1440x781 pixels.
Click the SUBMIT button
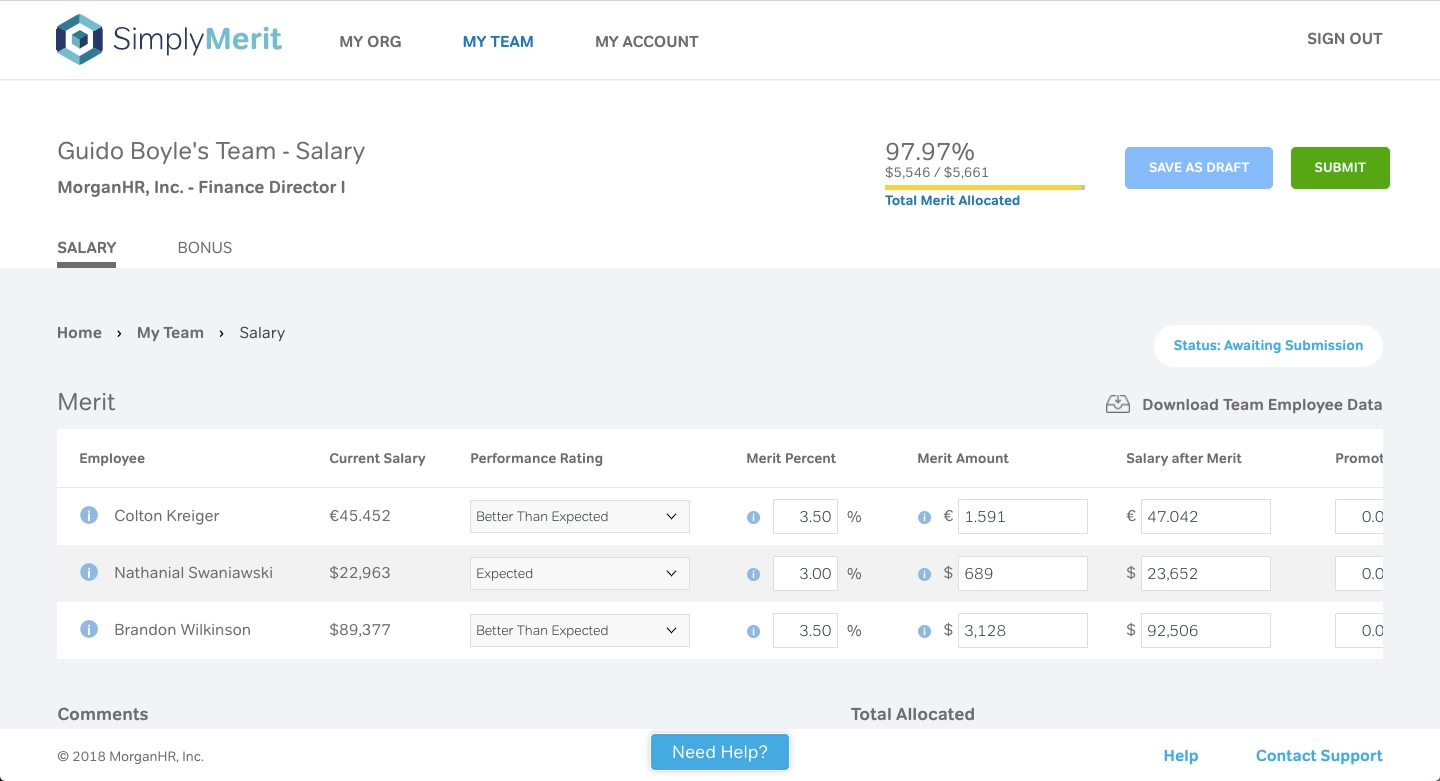coord(1340,167)
